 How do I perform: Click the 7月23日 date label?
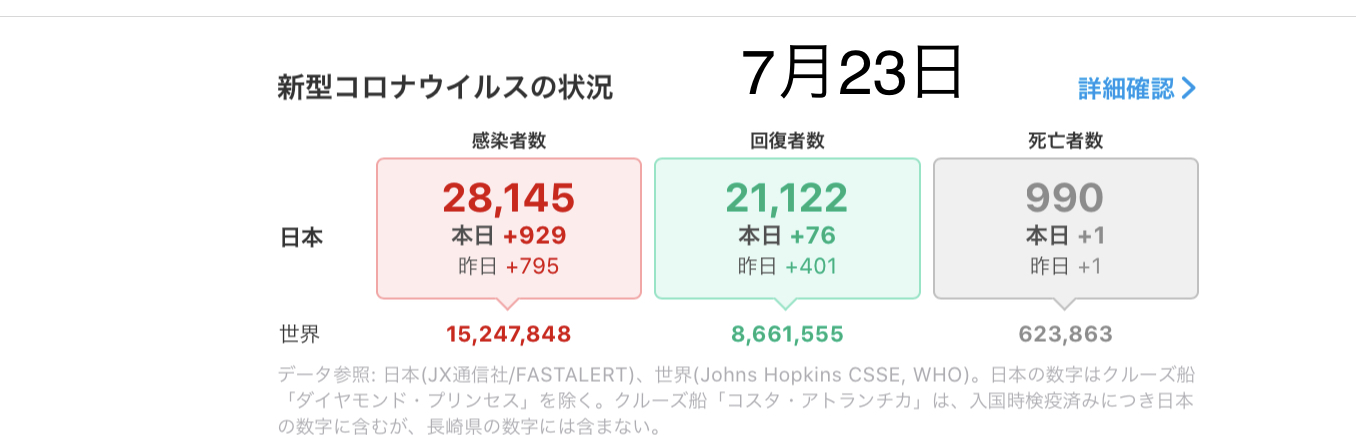click(x=851, y=72)
